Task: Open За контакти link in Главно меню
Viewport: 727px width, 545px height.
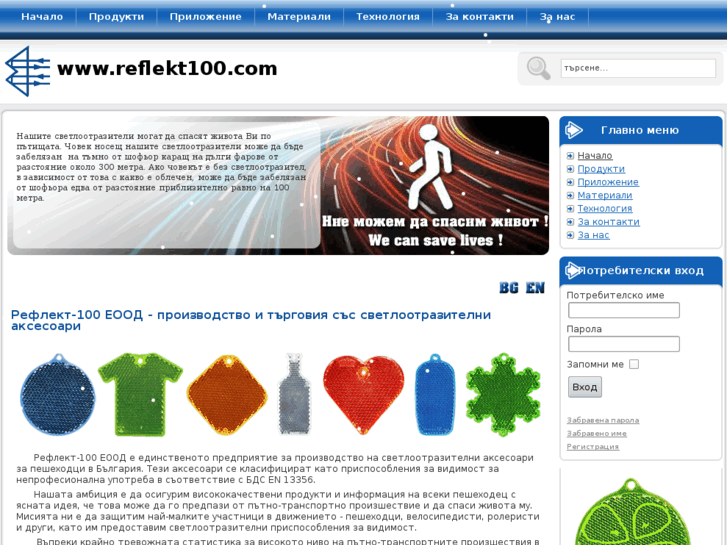Action: pyautogui.click(x=608, y=222)
